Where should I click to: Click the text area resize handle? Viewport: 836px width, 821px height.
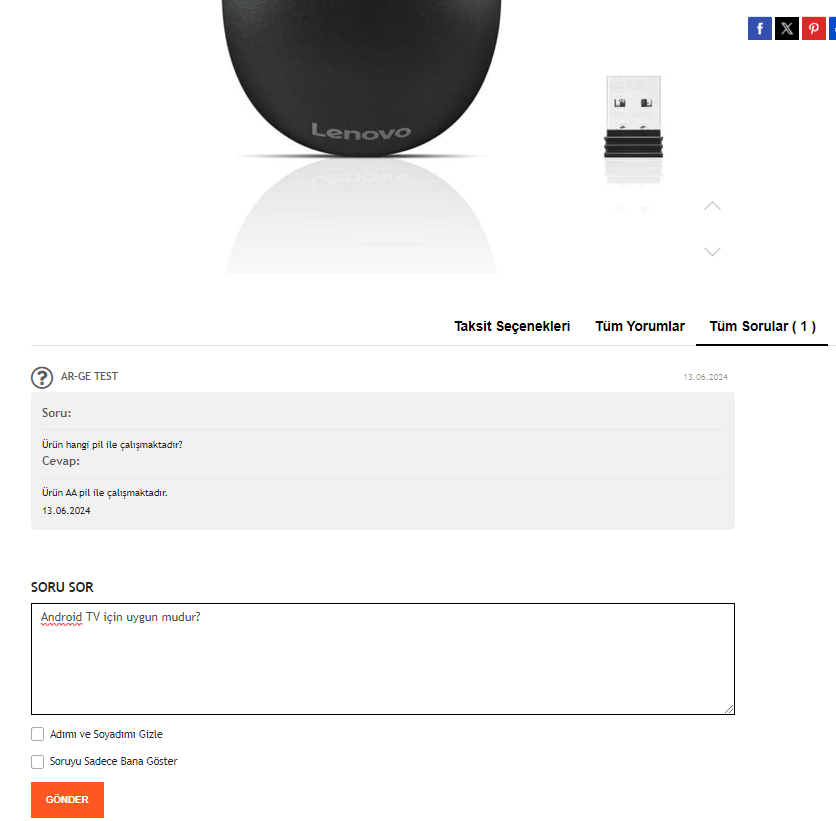click(729, 709)
